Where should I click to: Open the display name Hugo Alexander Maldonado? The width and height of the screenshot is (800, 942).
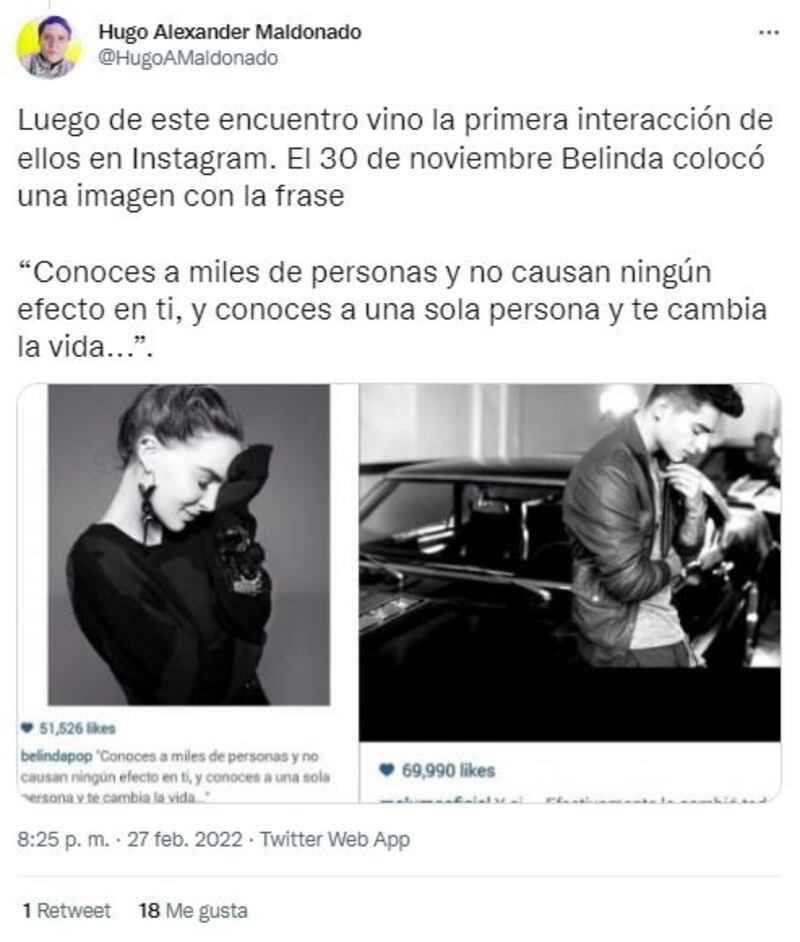(229, 31)
